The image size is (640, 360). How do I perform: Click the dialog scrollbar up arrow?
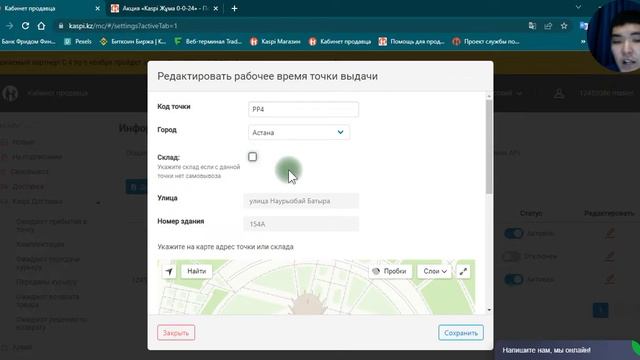click(x=489, y=96)
